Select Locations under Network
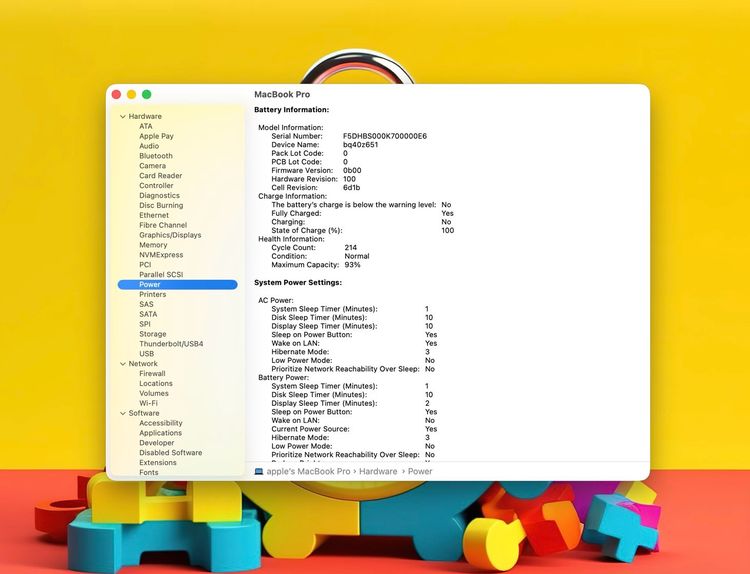 (x=156, y=384)
